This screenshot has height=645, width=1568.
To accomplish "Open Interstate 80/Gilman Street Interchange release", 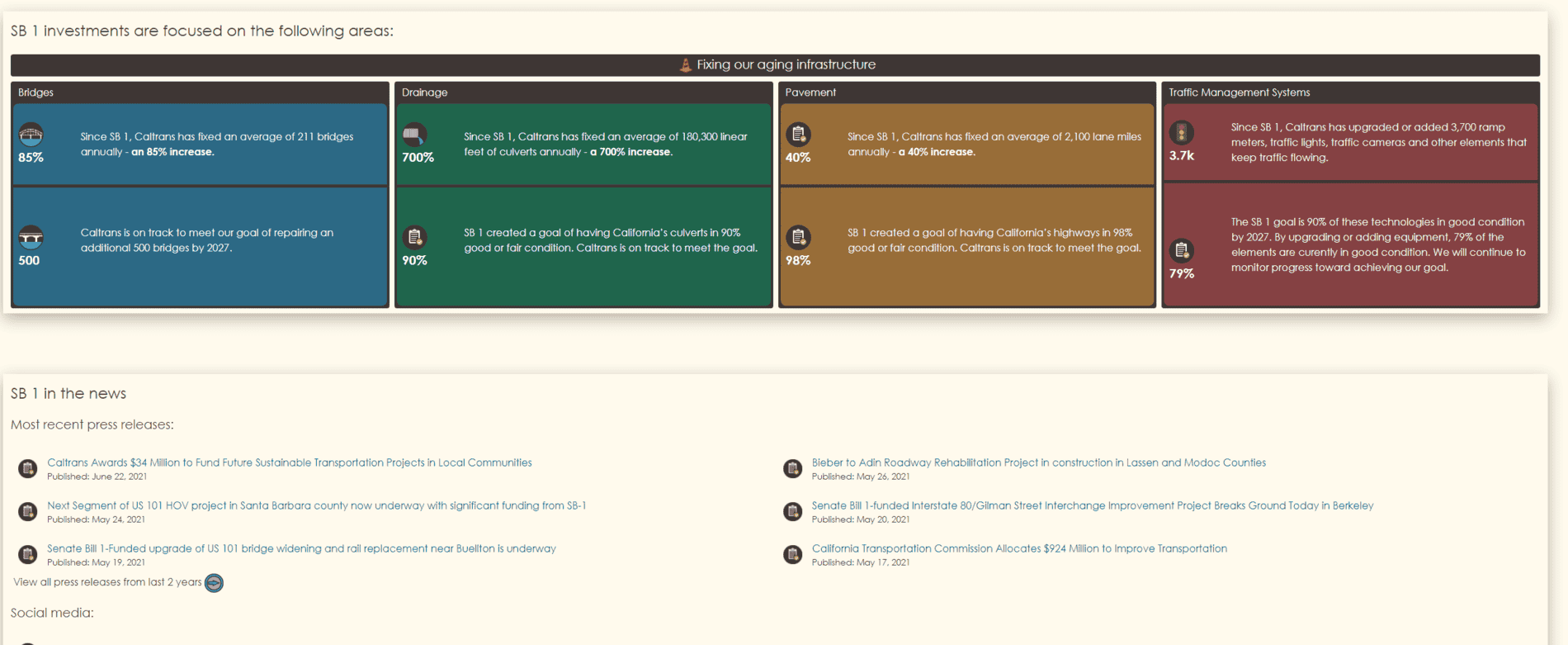I will 1093,505.
